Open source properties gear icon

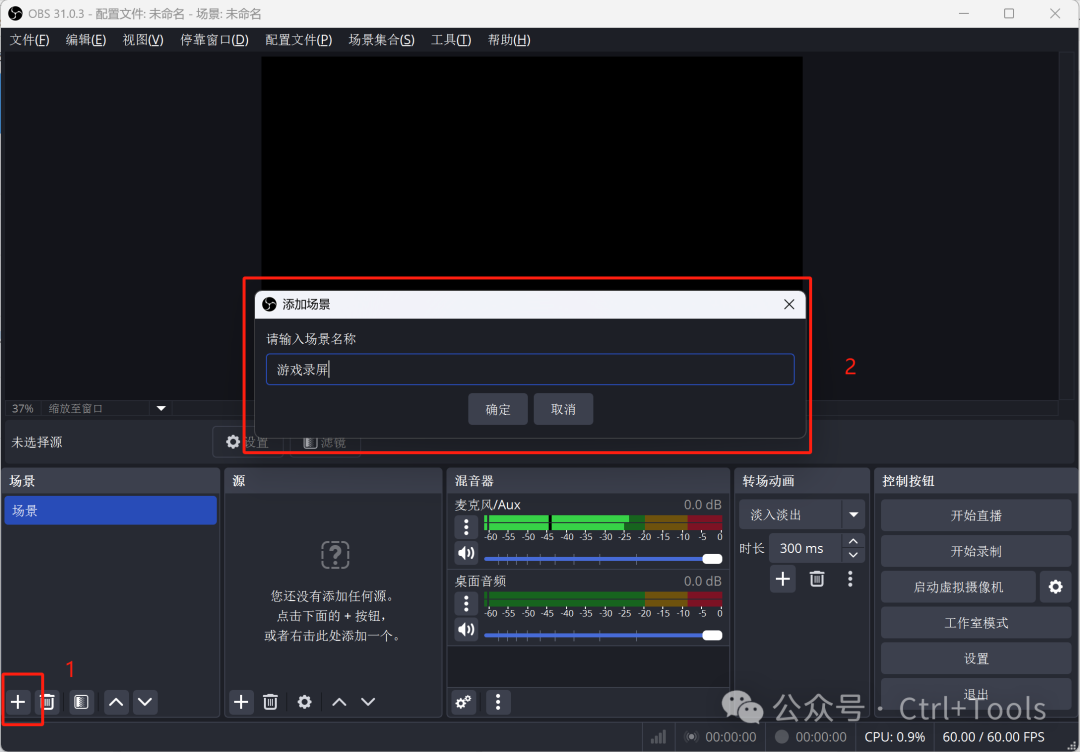(304, 702)
